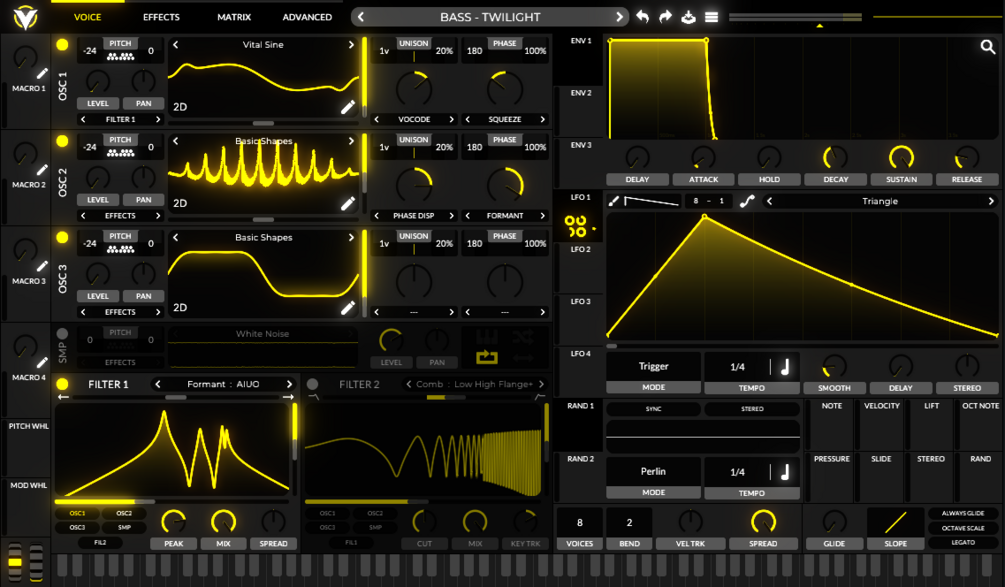Toggle OSC1 routing into Filter 1

coord(77,513)
